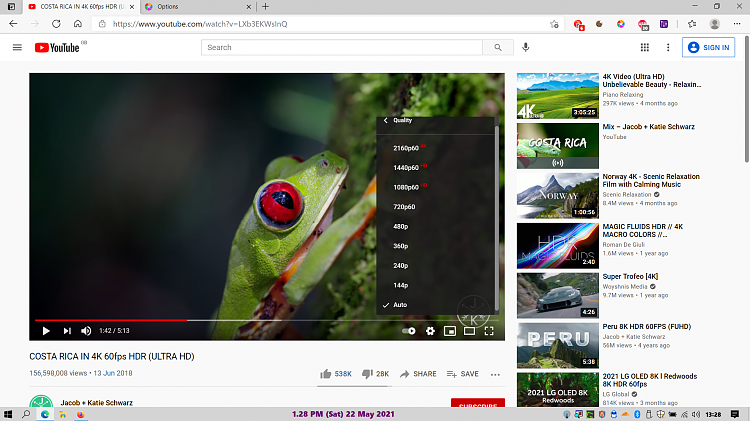750x421 pixels.
Task: Open a new browser tab
Action: coord(265,7)
